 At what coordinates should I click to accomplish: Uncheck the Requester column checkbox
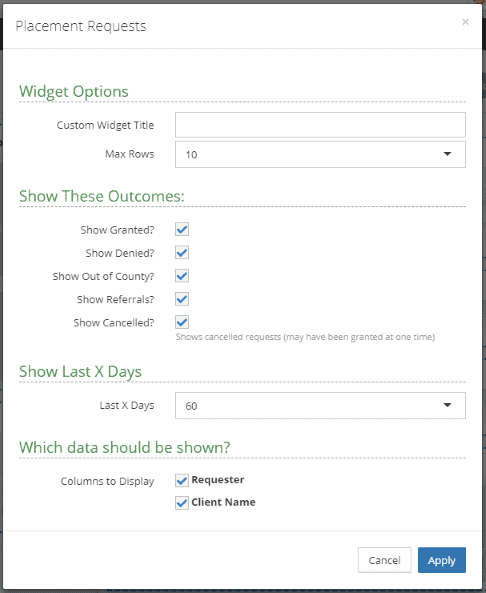click(x=182, y=480)
